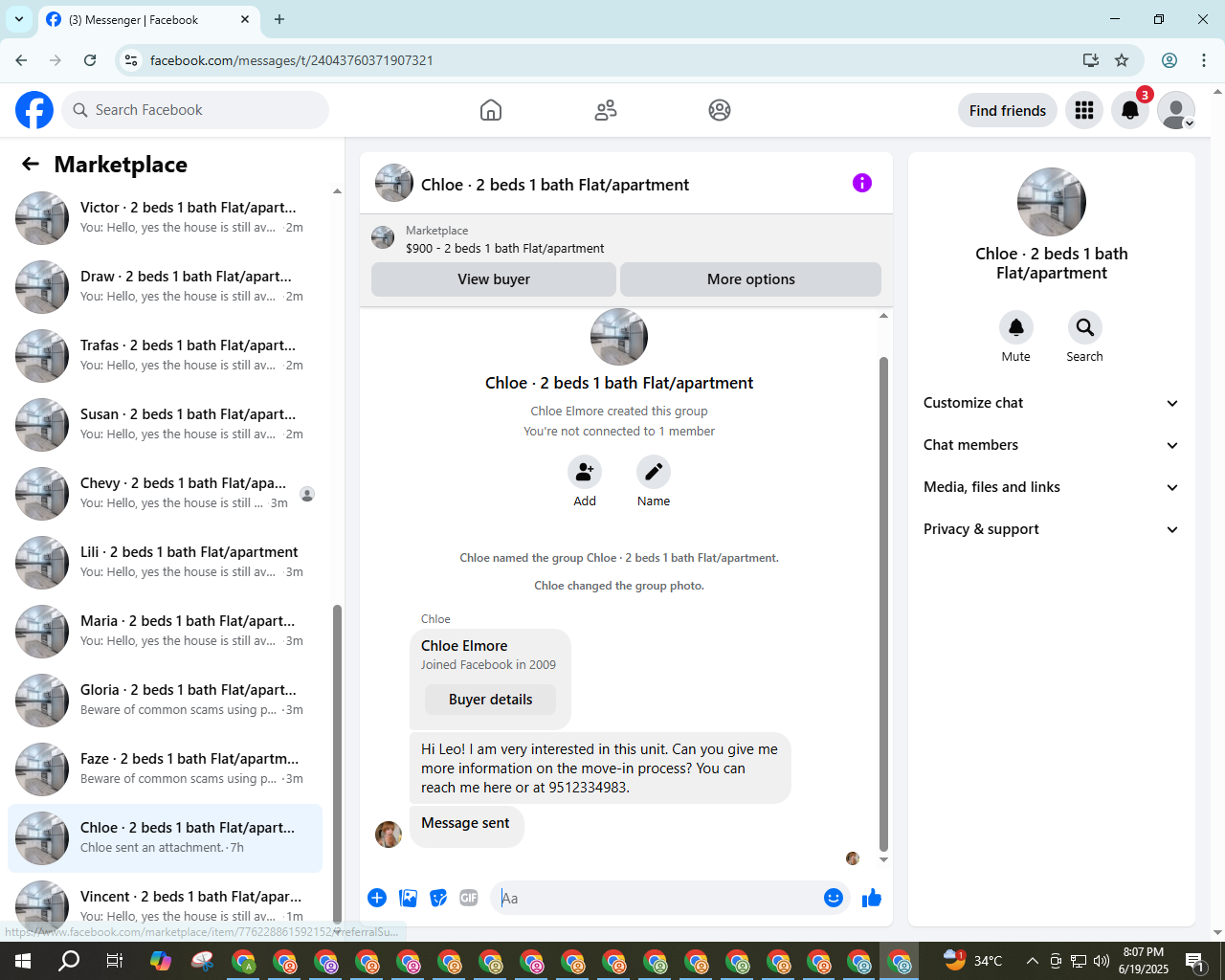Click the Search Facebook field

[195, 110]
